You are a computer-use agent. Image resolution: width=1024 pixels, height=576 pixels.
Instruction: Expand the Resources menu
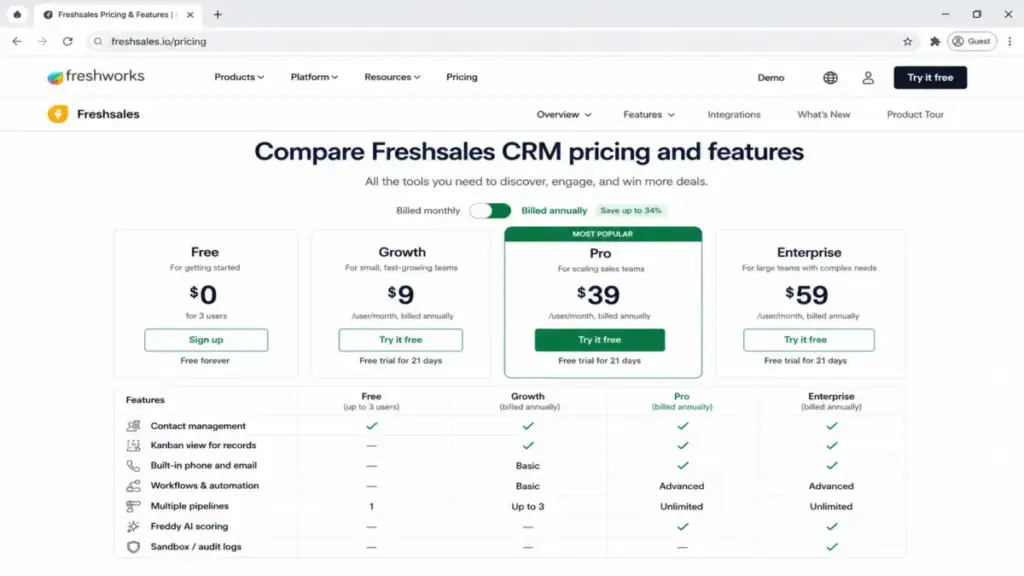point(392,77)
